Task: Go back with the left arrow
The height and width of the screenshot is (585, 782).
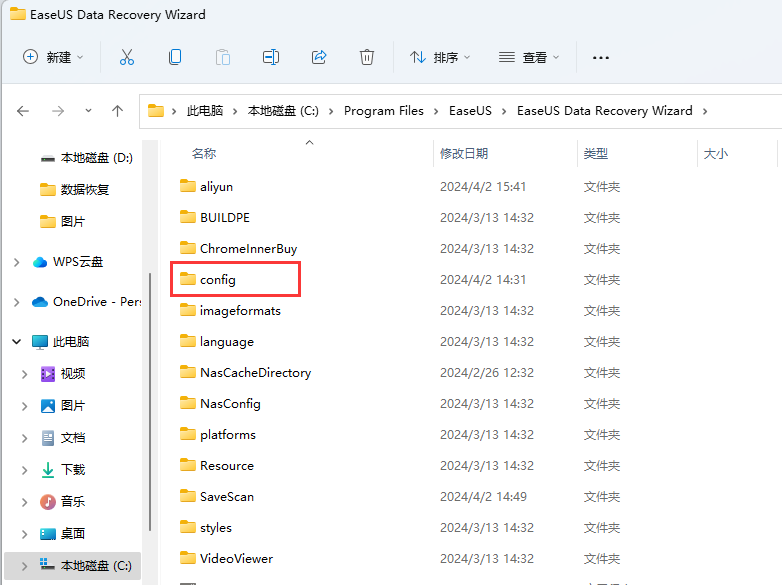Action: coord(23,111)
